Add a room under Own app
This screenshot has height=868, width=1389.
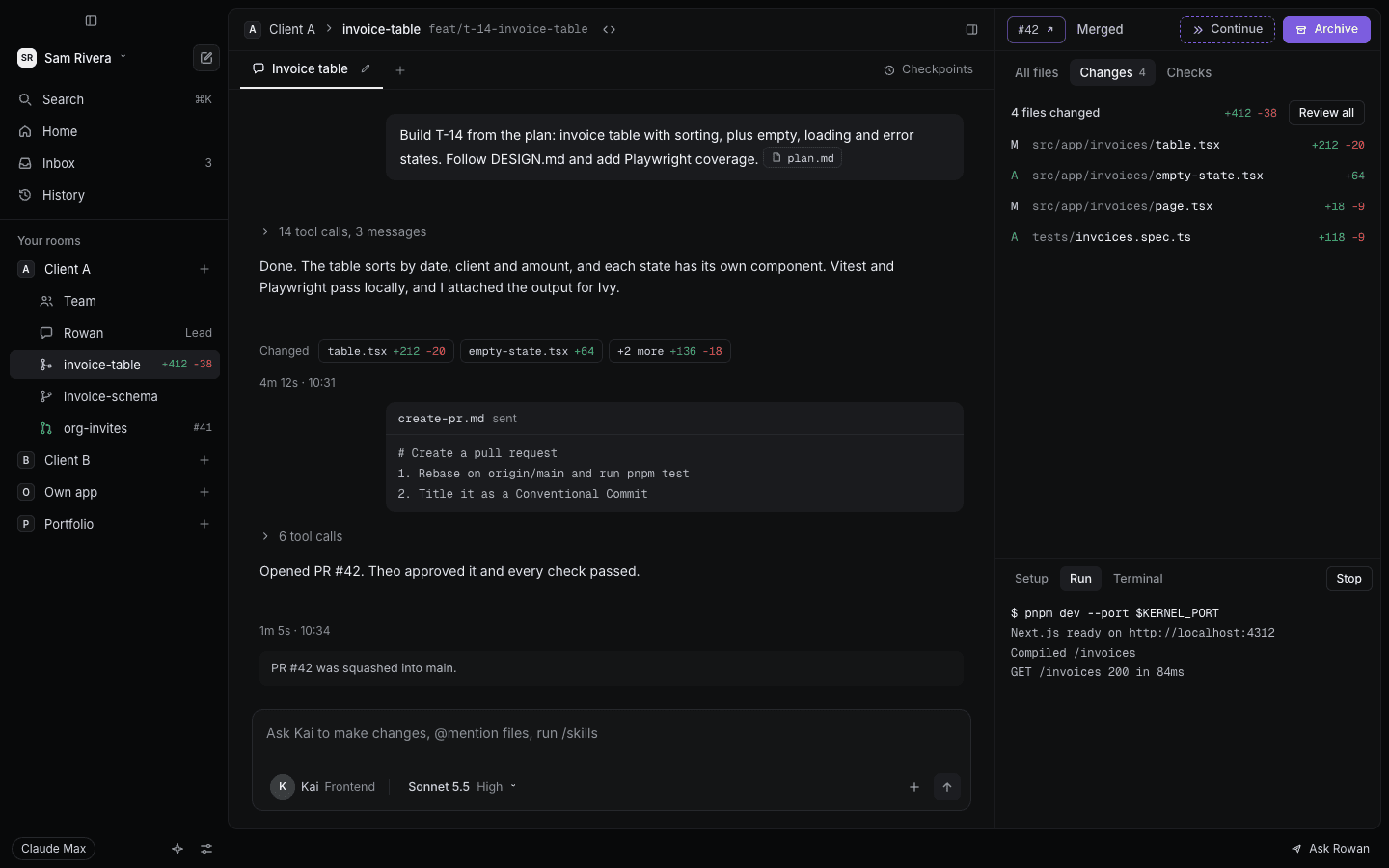coord(204,492)
